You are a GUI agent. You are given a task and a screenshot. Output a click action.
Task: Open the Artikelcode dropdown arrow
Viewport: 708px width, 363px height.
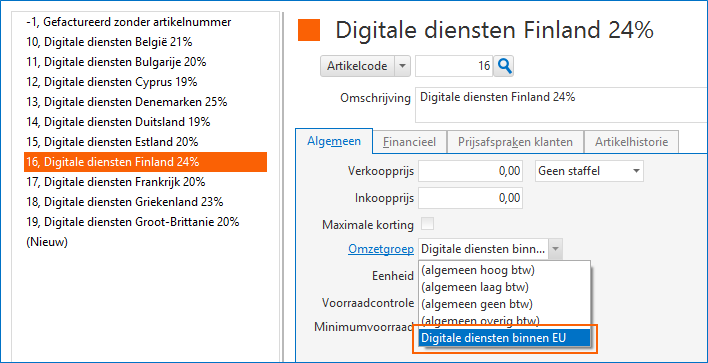click(x=402, y=66)
